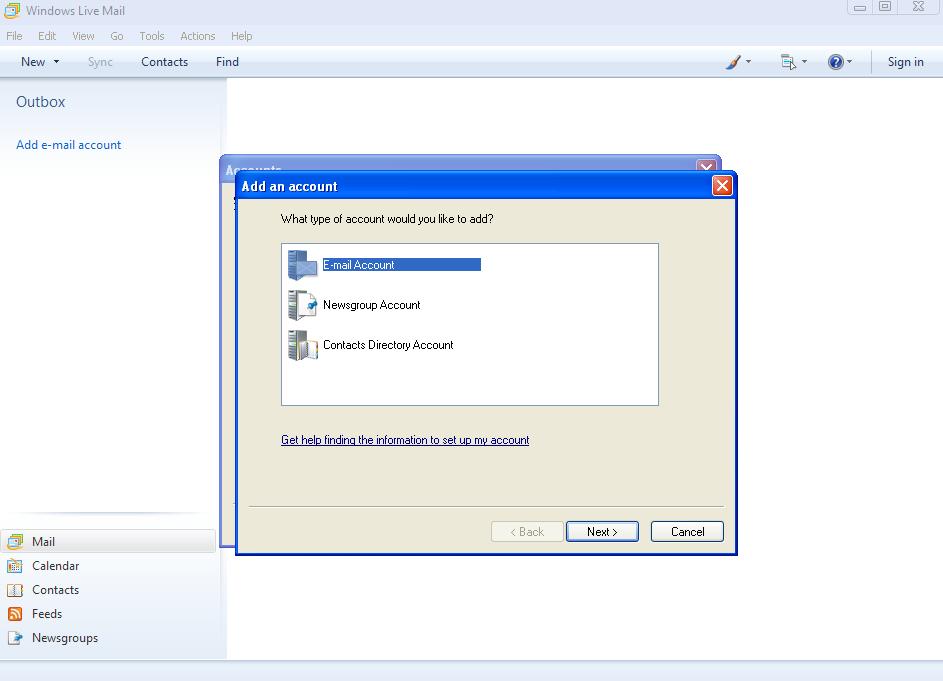Viewport: 943px width, 681px height.
Task: Click the Next button in dialog
Action: click(602, 532)
